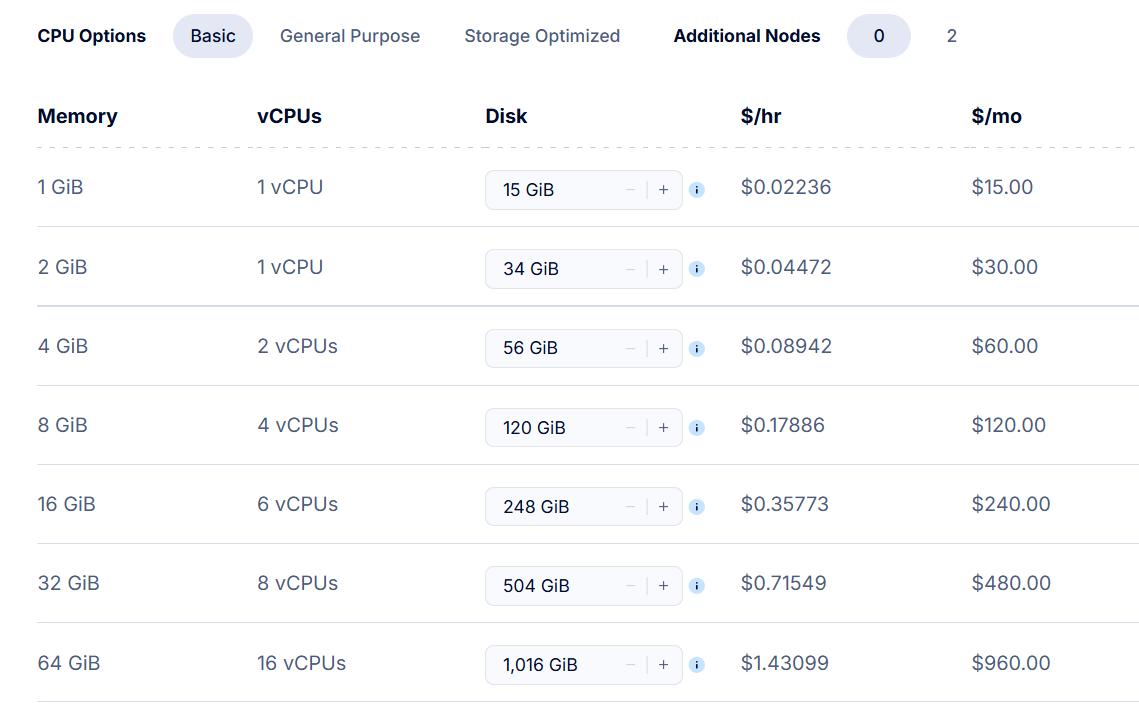The image size is (1139, 704).
Task: Click info icon beside 56 GiB disk
Action: [x=697, y=348]
